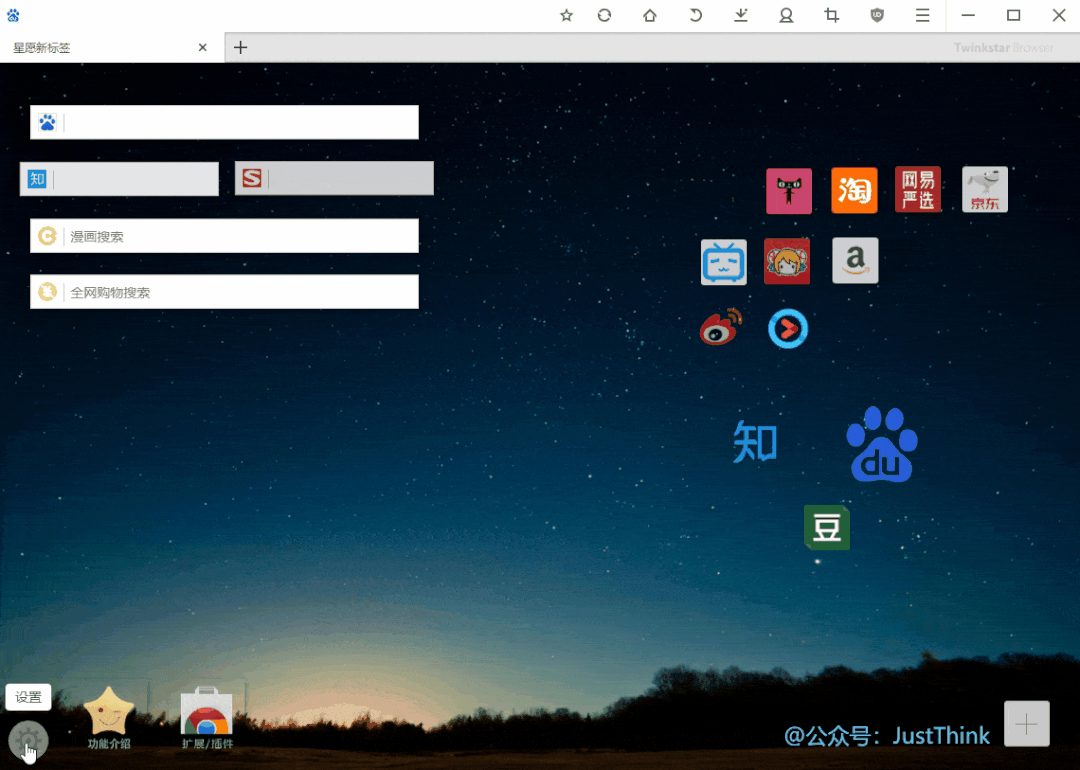Click the Zhihu search input field
The image size is (1080, 770).
tap(119, 179)
